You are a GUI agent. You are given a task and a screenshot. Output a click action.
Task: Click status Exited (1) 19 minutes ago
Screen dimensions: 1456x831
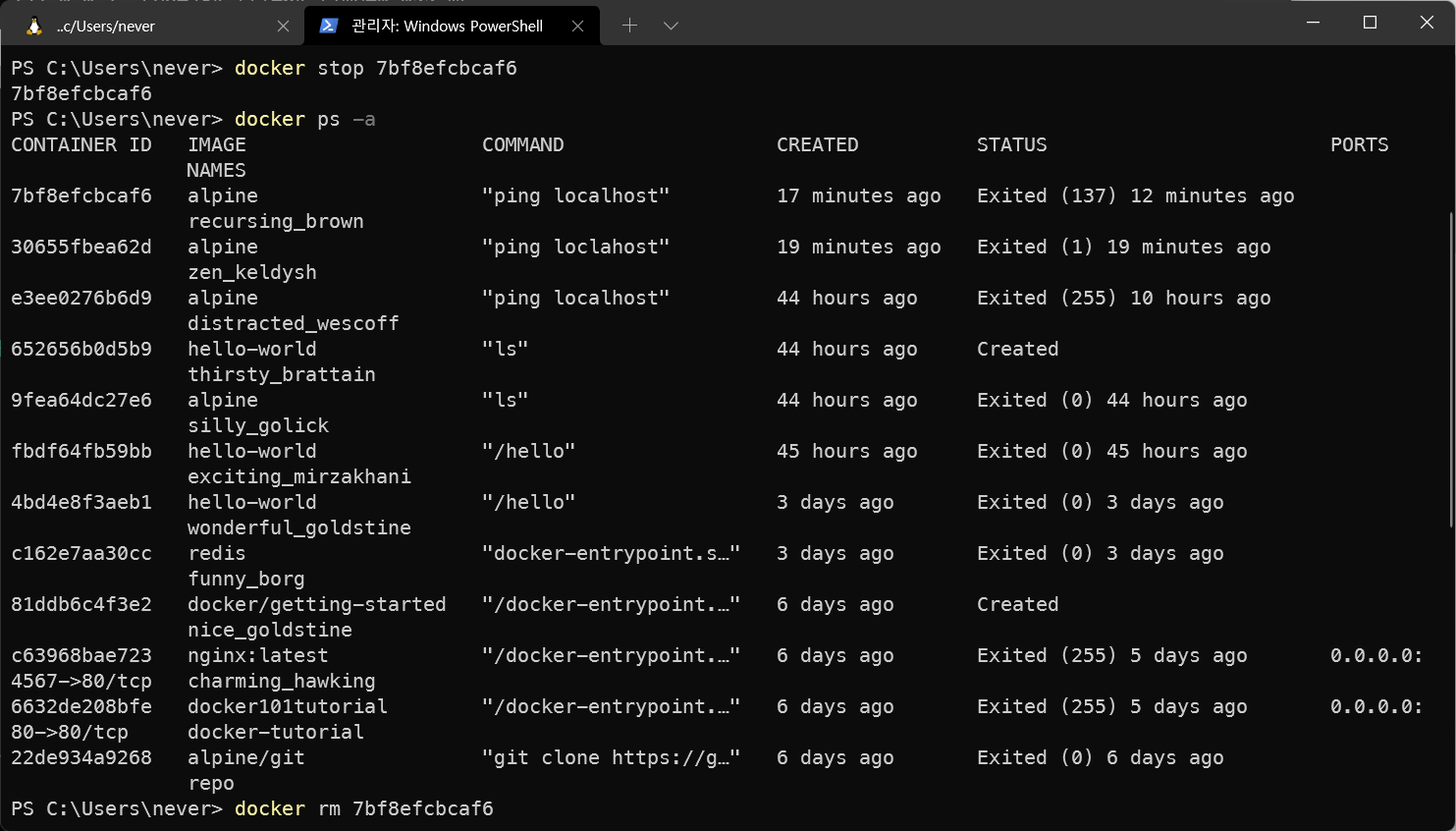(1124, 247)
